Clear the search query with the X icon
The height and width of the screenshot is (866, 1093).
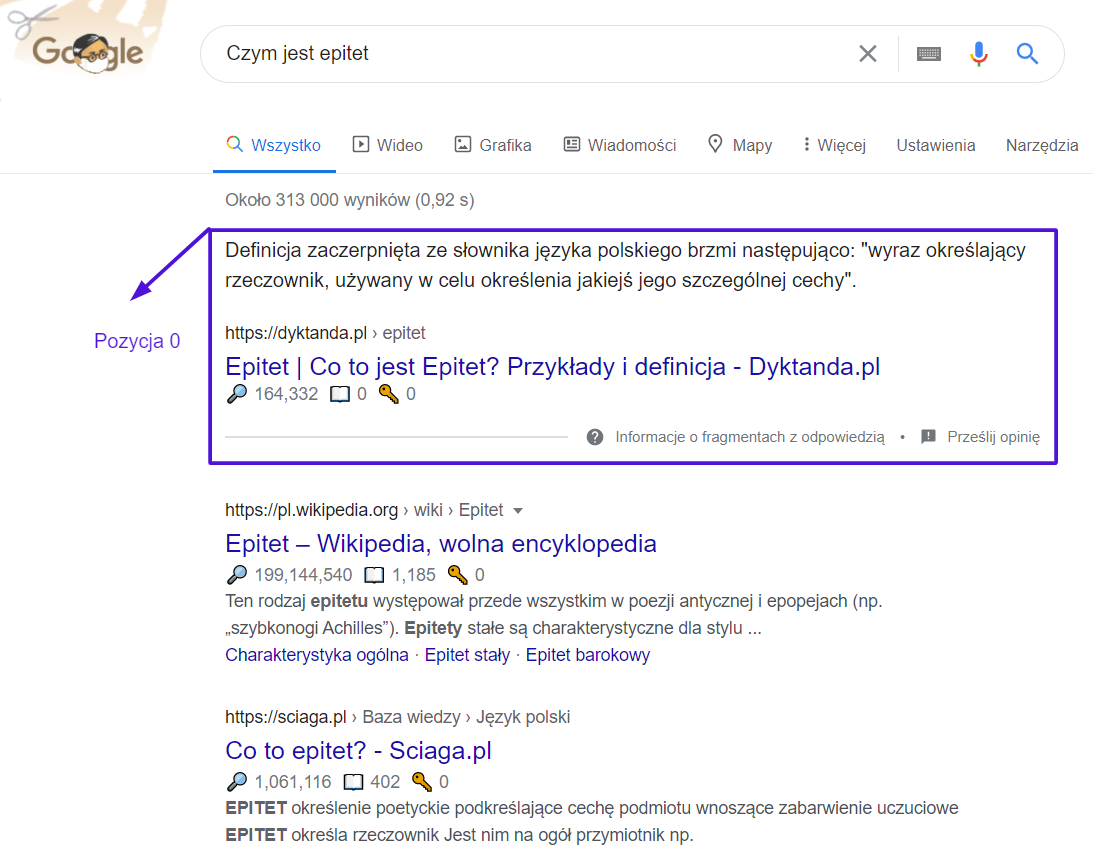tap(868, 54)
